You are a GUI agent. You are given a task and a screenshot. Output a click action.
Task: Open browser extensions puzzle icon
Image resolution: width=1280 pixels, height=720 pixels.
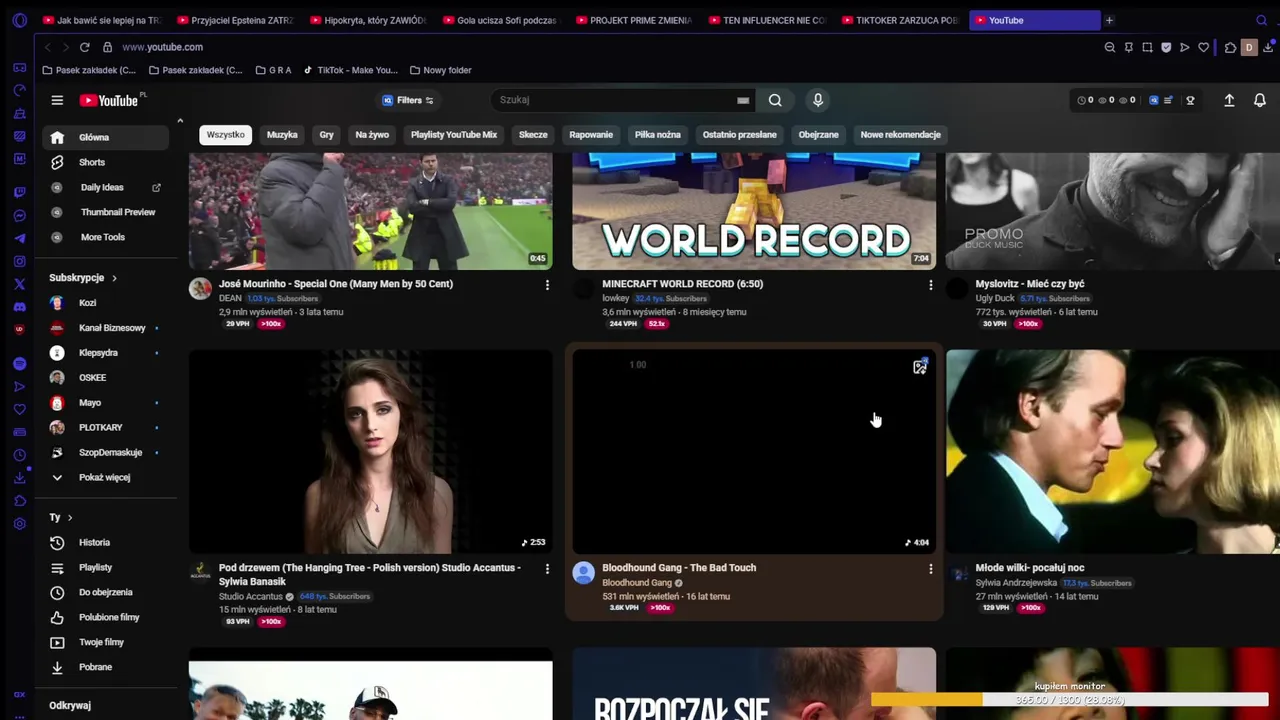[x=1230, y=47]
